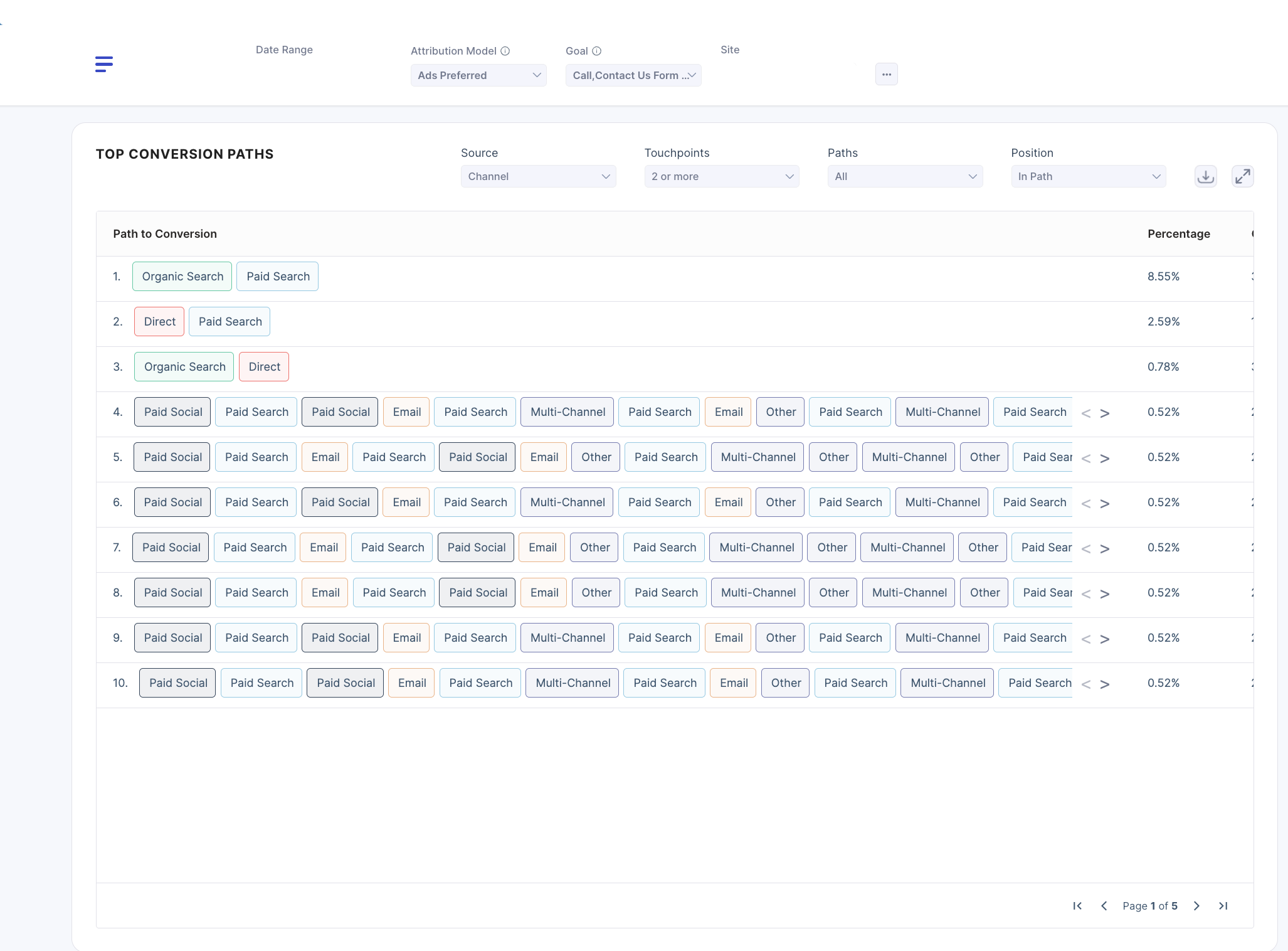Expand the Source Channel dropdown
Image resolution: width=1288 pixels, height=951 pixels.
(538, 177)
